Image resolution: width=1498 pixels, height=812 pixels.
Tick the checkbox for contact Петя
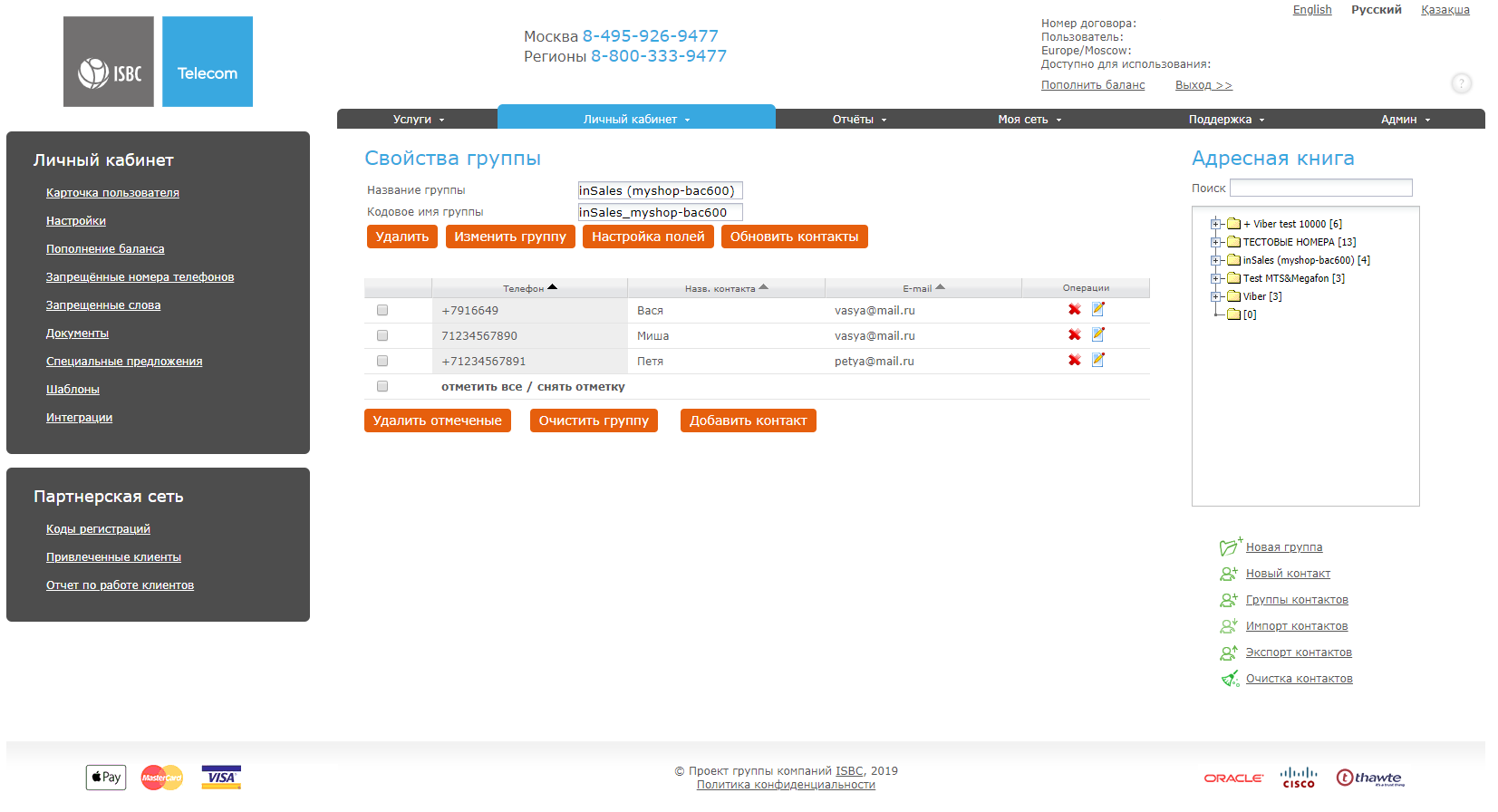click(382, 362)
